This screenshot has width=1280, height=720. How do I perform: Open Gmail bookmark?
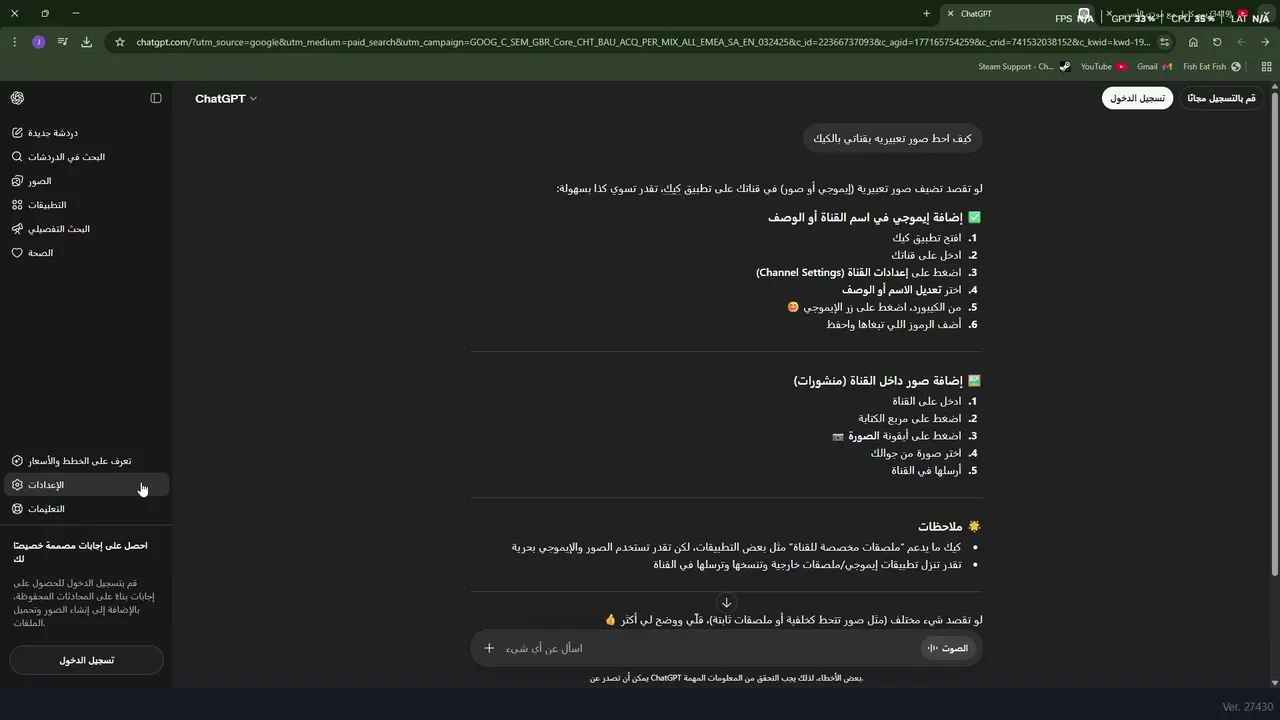coord(1154,67)
